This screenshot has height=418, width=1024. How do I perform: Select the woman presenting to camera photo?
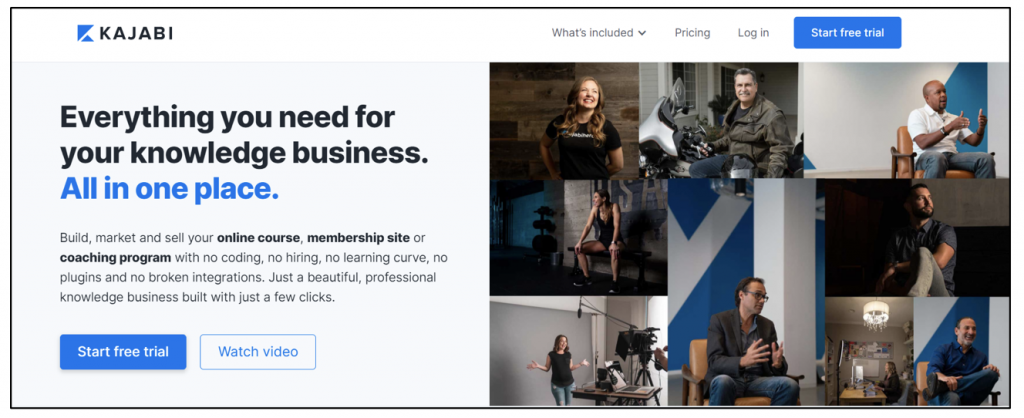pos(579,351)
